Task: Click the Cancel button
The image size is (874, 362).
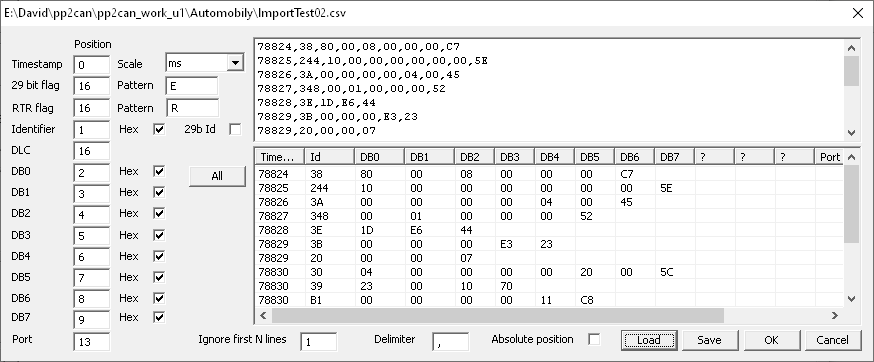Action: [833, 340]
